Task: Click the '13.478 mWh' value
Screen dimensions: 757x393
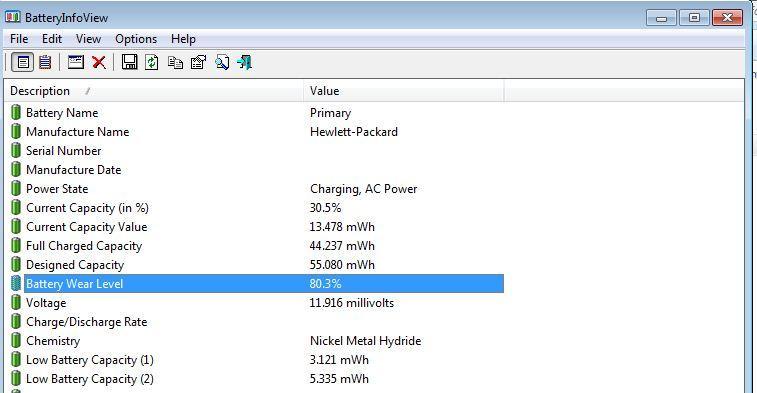Action: [x=342, y=226]
